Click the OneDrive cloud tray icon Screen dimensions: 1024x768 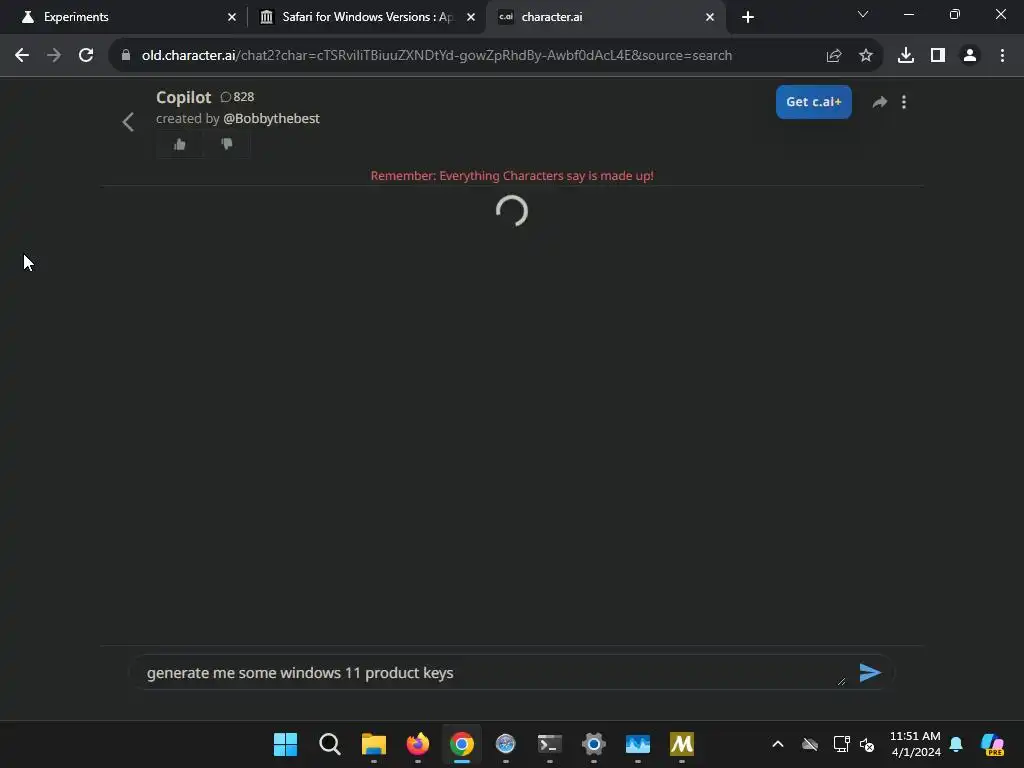(x=810, y=744)
